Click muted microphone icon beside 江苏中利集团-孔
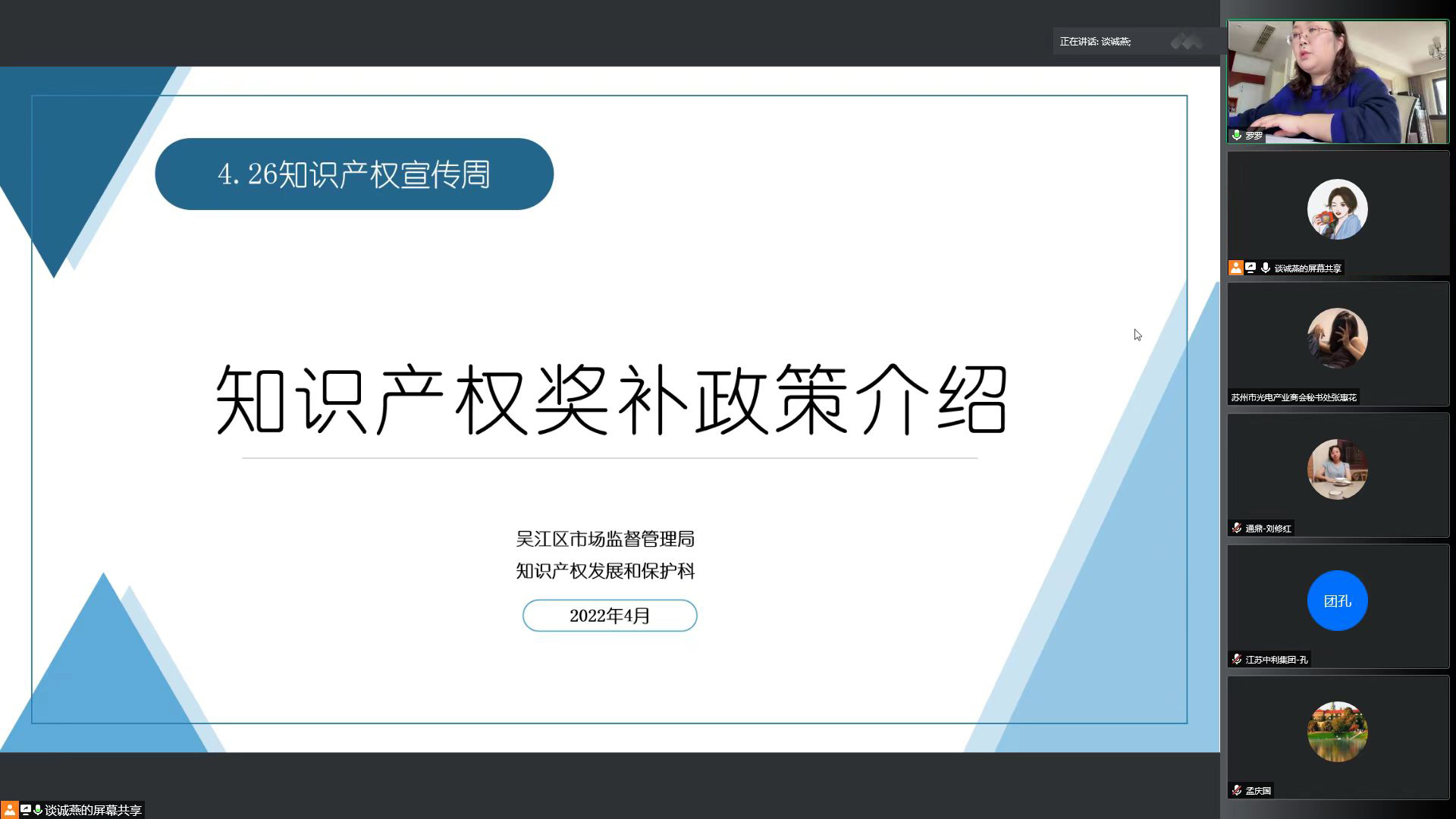1456x819 pixels. [x=1237, y=660]
